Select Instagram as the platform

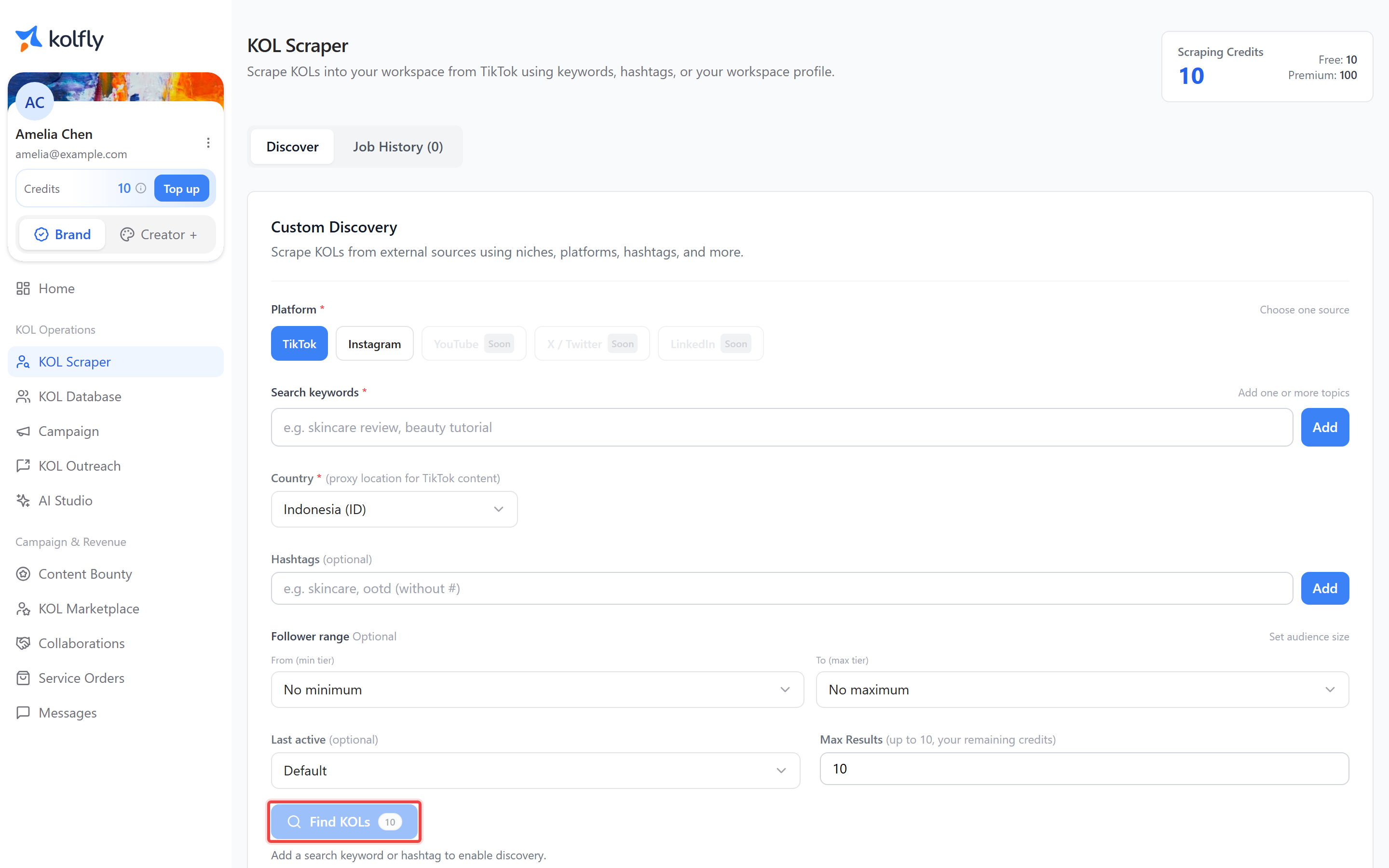click(374, 344)
